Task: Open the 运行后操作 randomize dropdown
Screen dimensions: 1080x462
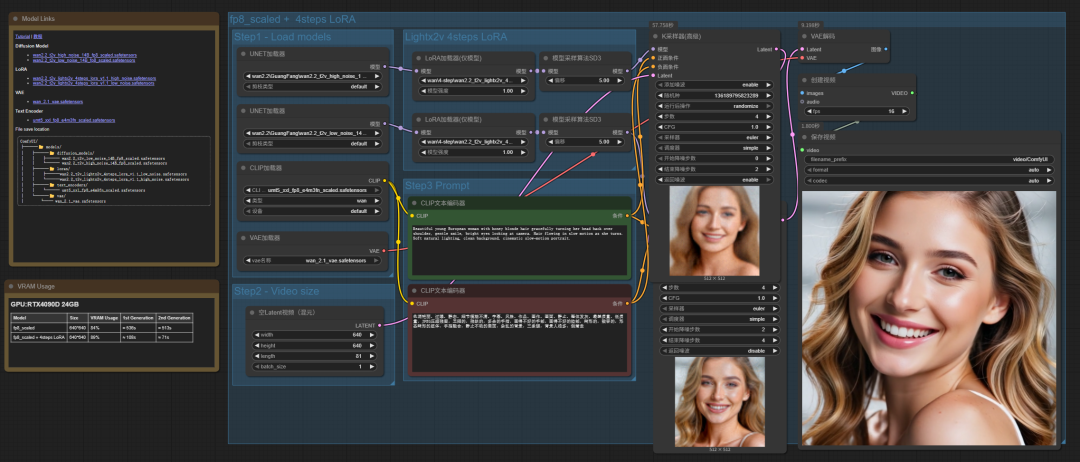Action: tap(716, 106)
